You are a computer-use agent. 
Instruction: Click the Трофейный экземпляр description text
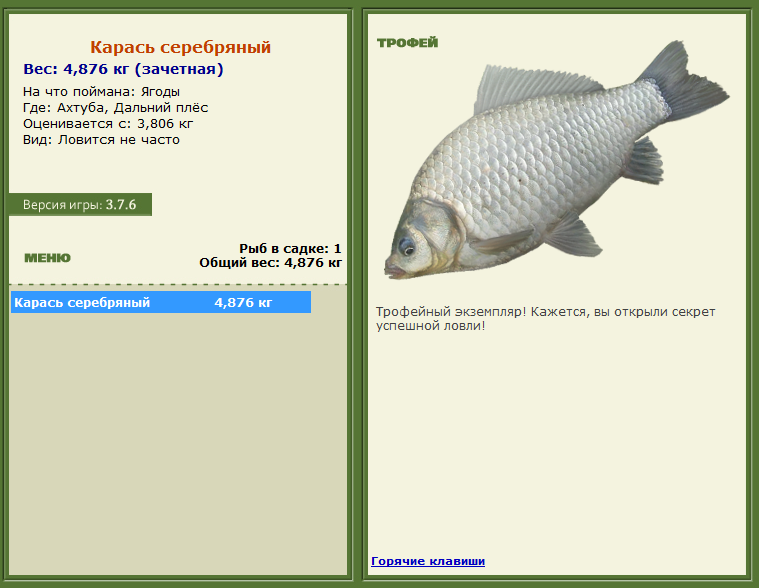(x=546, y=318)
